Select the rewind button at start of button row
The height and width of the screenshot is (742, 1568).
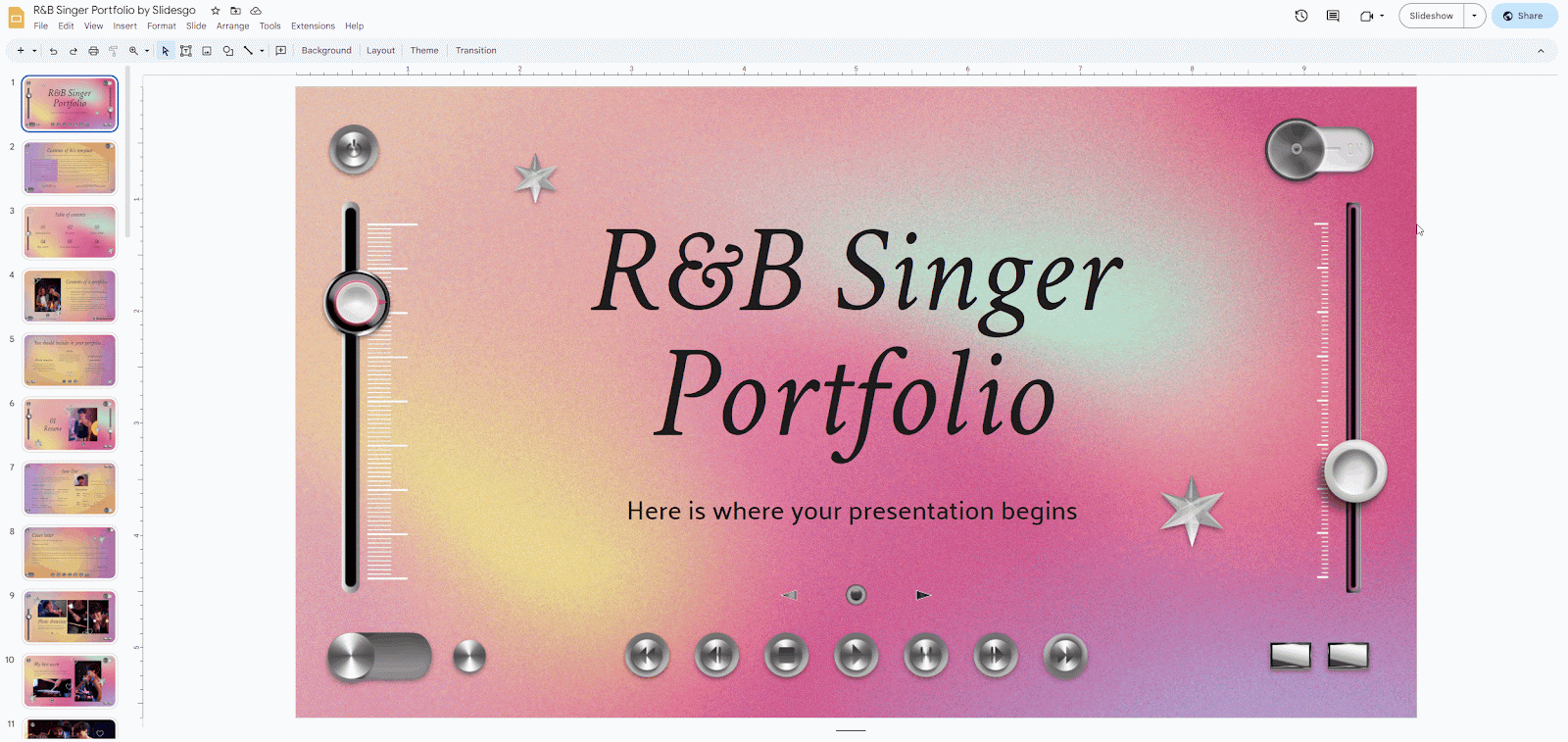(x=647, y=656)
